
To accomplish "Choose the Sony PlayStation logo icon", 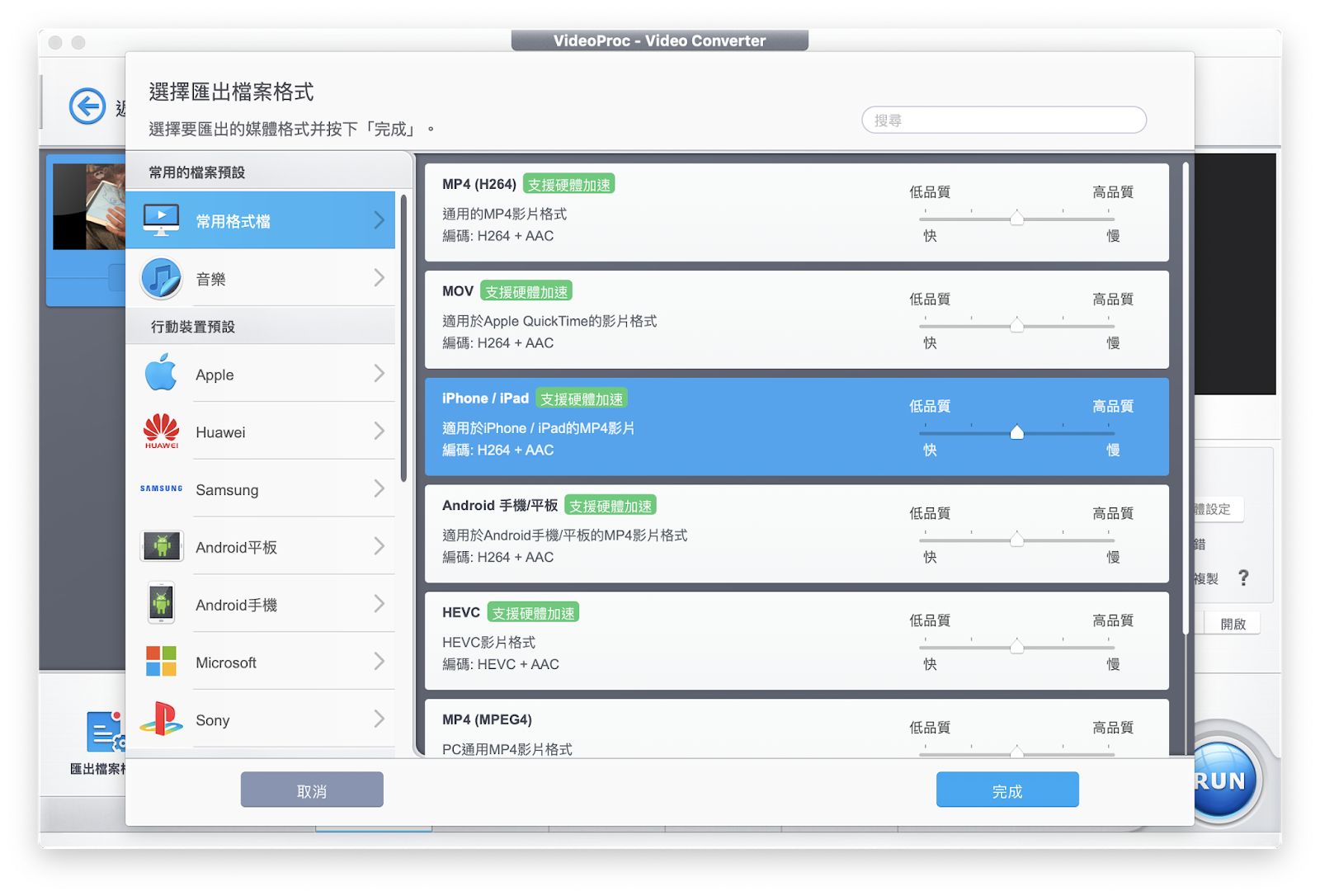I will pos(161,719).
